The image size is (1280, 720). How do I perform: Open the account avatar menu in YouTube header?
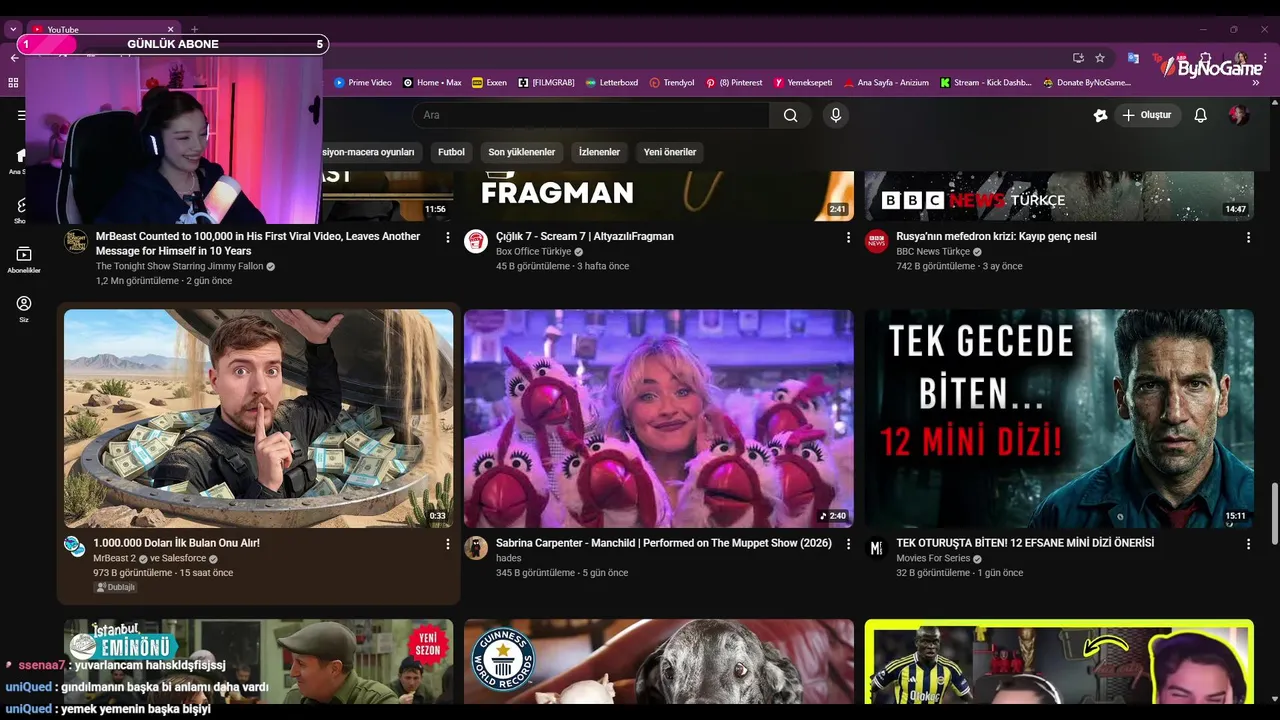1238,115
